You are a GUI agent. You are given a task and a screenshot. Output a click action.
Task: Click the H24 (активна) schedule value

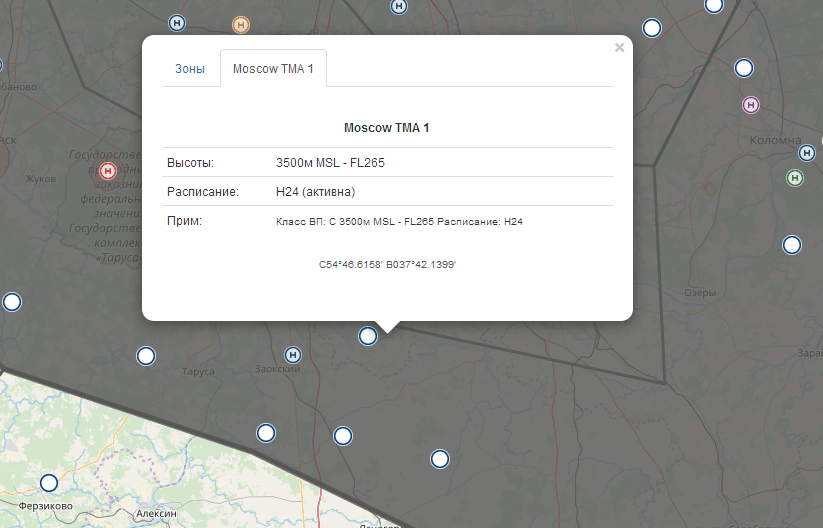pyautogui.click(x=315, y=191)
